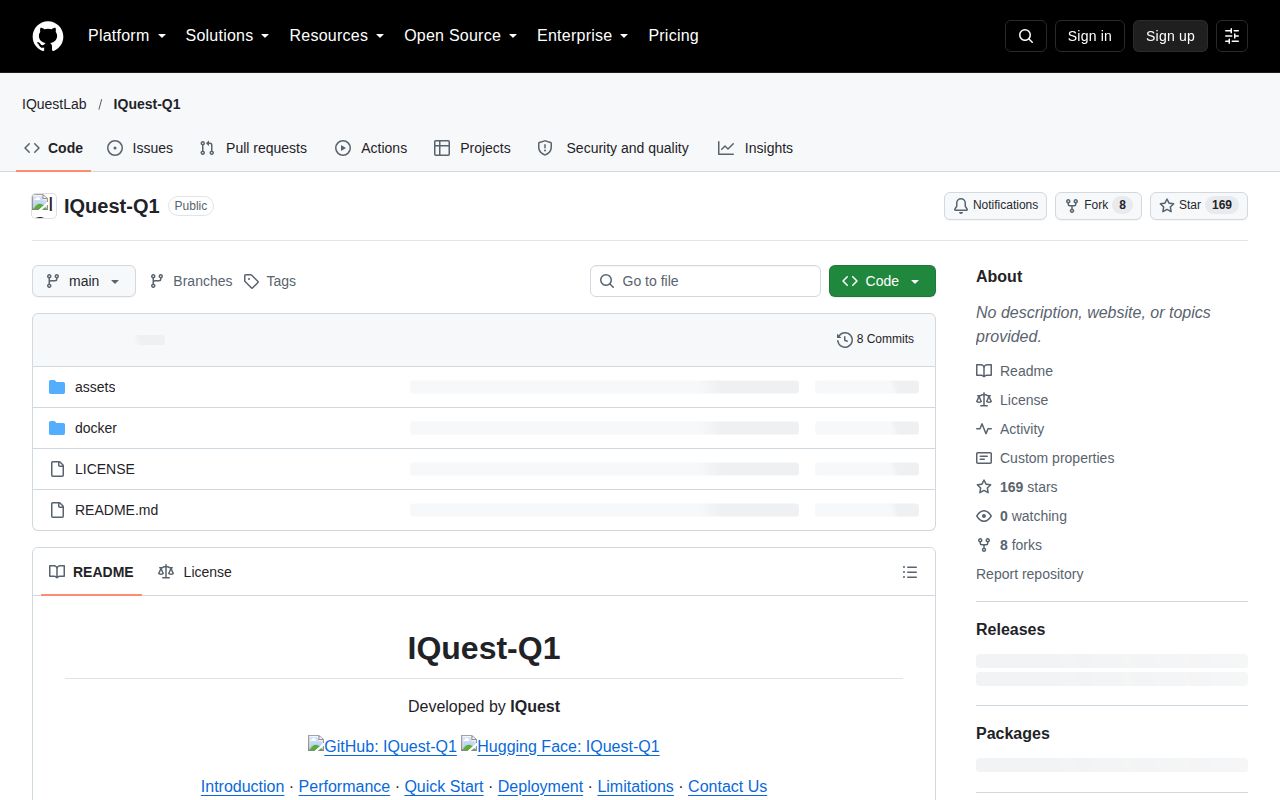Click the Go to file search field

(x=705, y=281)
